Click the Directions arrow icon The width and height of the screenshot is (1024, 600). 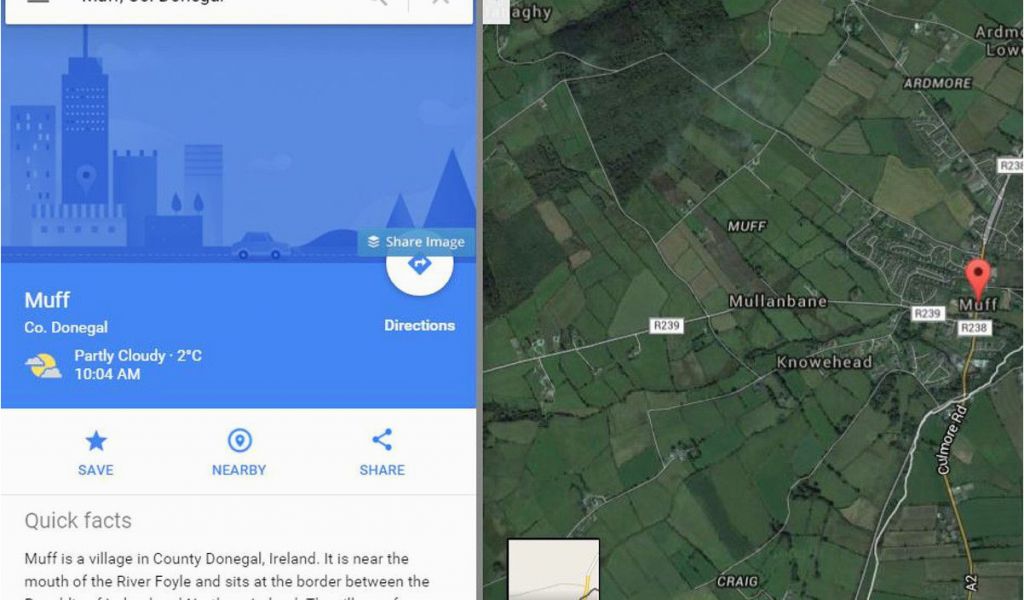click(x=419, y=264)
